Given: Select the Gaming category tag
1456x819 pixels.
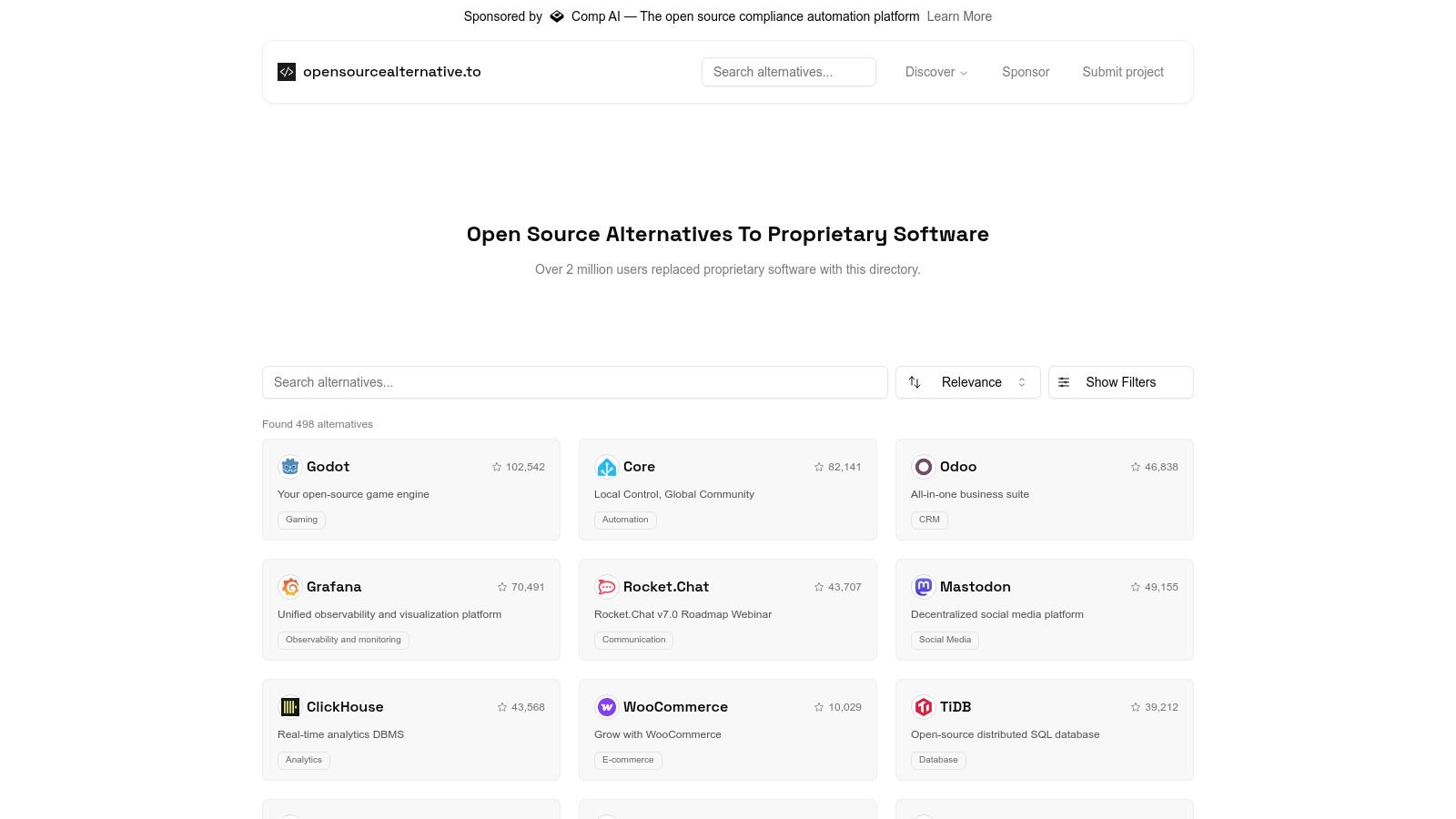Looking at the screenshot, I should pos(301,520).
